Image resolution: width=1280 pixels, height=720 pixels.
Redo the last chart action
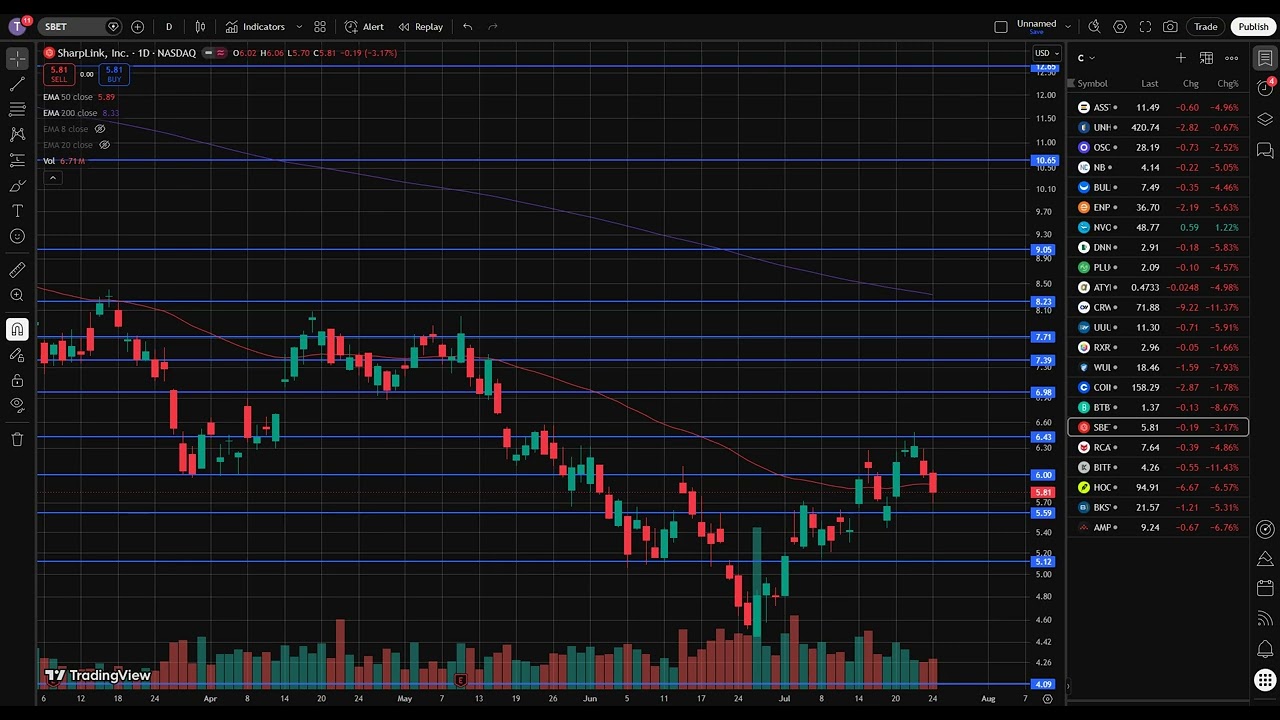[493, 27]
